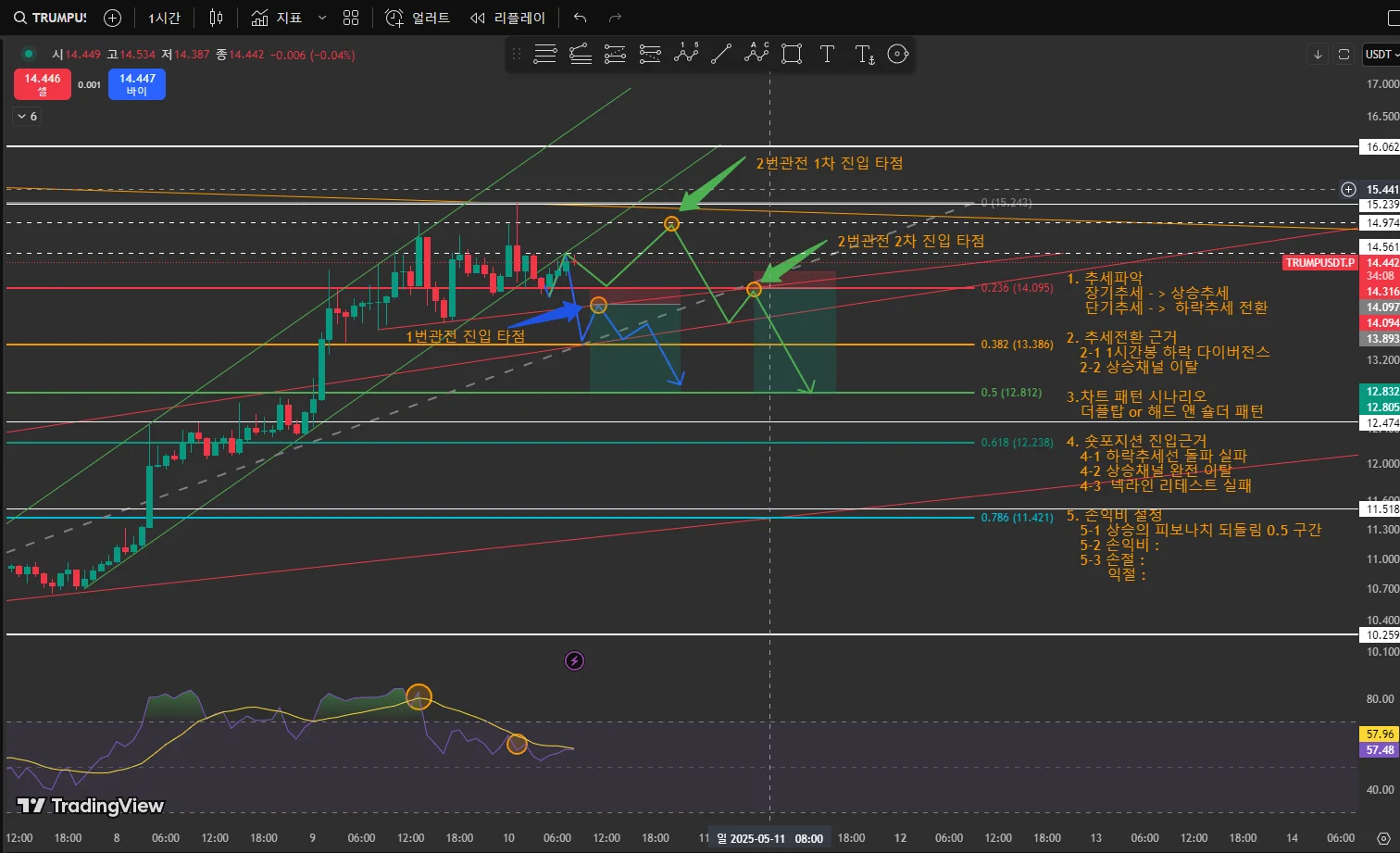Image resolution: width=1400 pixels, height=853 pixels.
Task: Click the 14.974 price label
Action: coord(1380,223)
